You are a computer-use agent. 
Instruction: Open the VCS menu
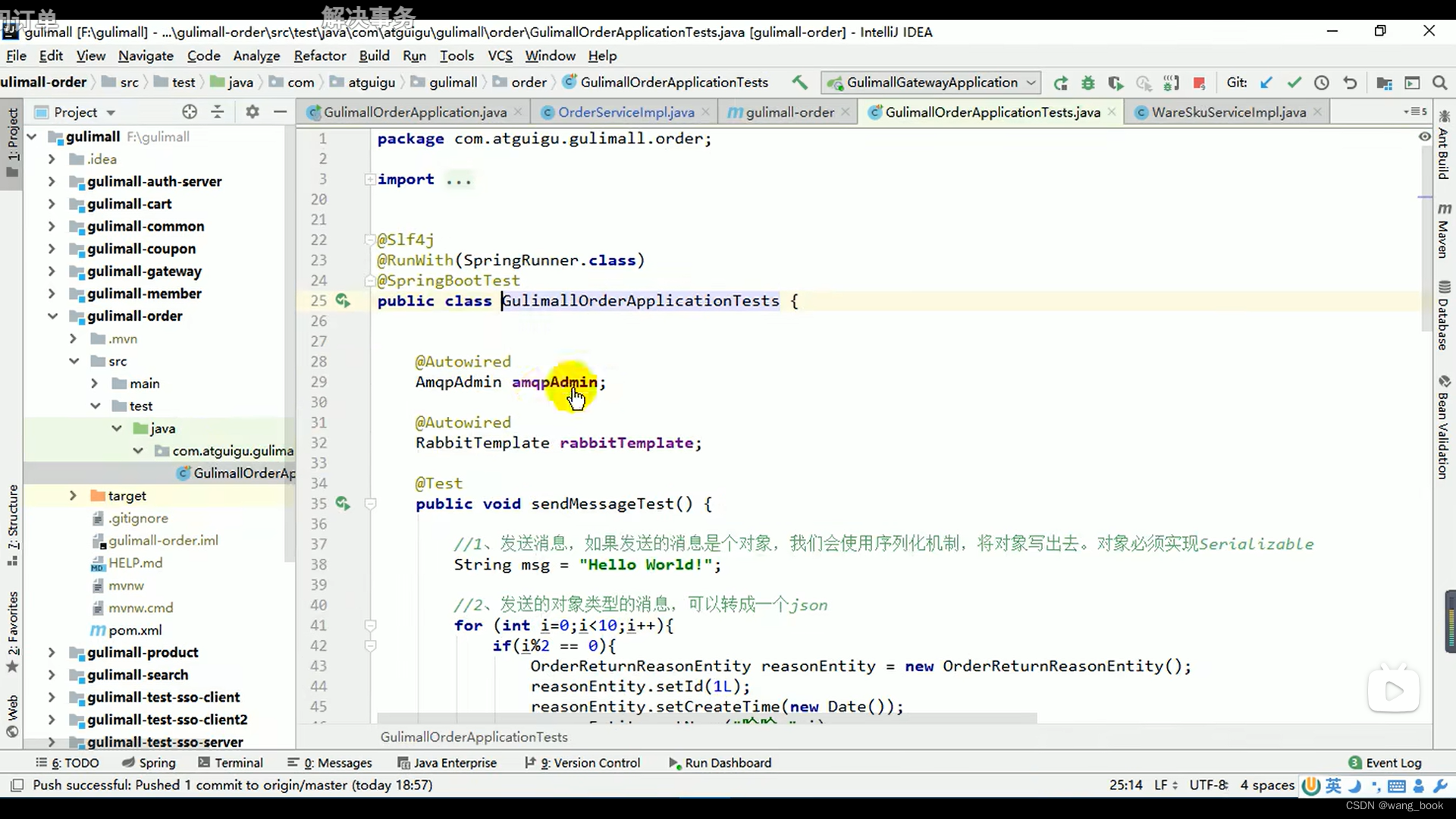tap(500, 55)
